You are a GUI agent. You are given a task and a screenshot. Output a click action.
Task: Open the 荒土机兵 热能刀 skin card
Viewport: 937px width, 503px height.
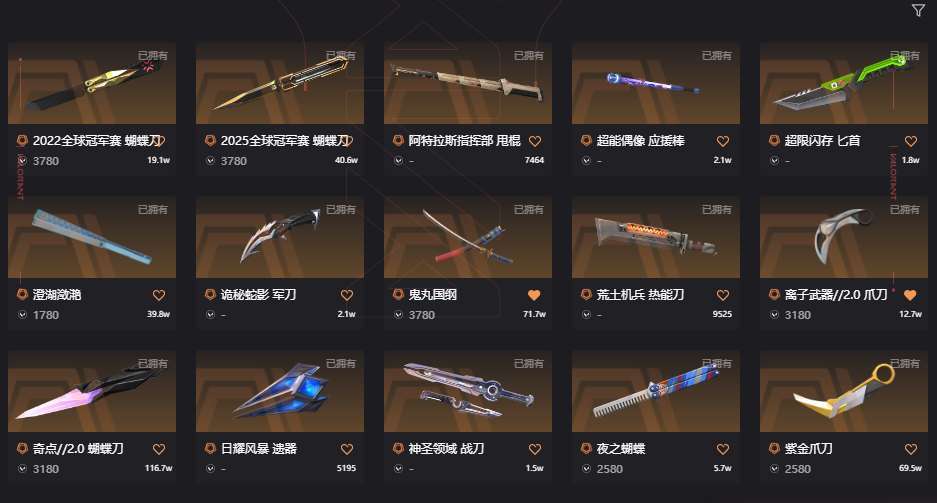656,263
